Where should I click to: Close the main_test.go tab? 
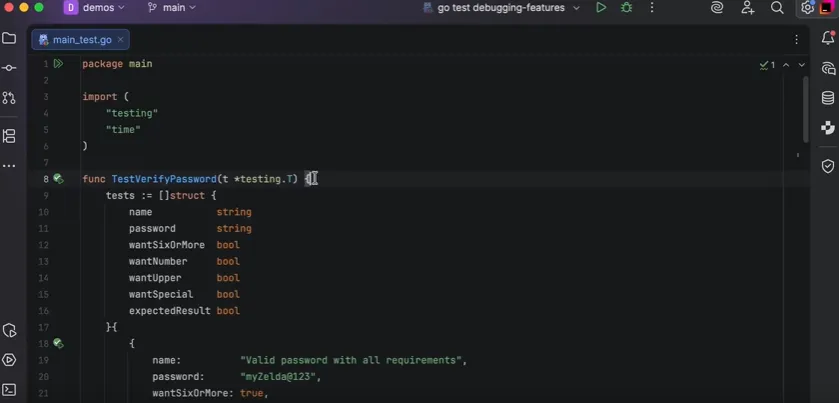click(x=120, y=40)
